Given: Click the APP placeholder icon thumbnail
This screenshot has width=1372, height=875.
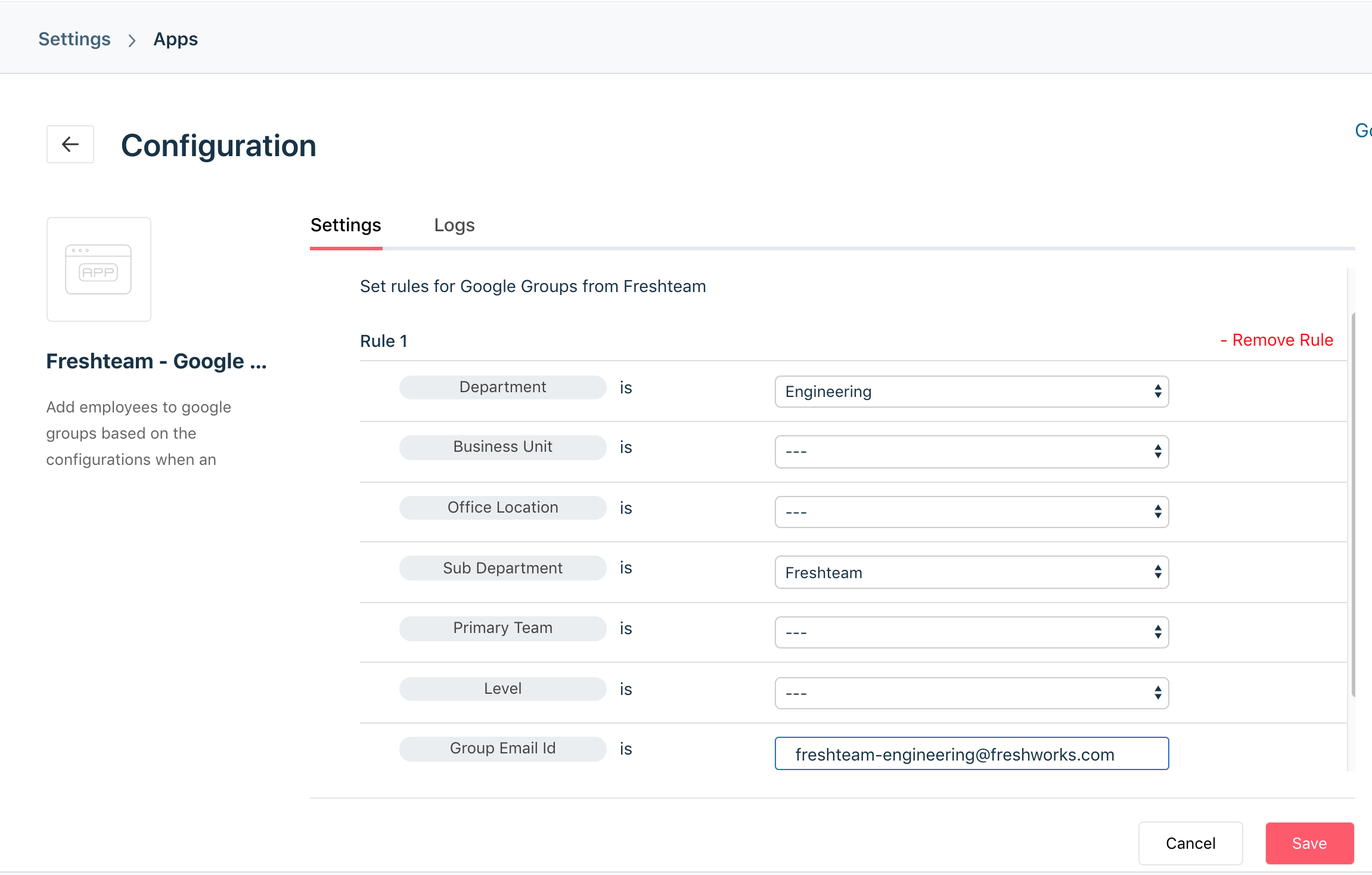Looking at the screenshot, I should pyautogui.click(x=99, y=269).
